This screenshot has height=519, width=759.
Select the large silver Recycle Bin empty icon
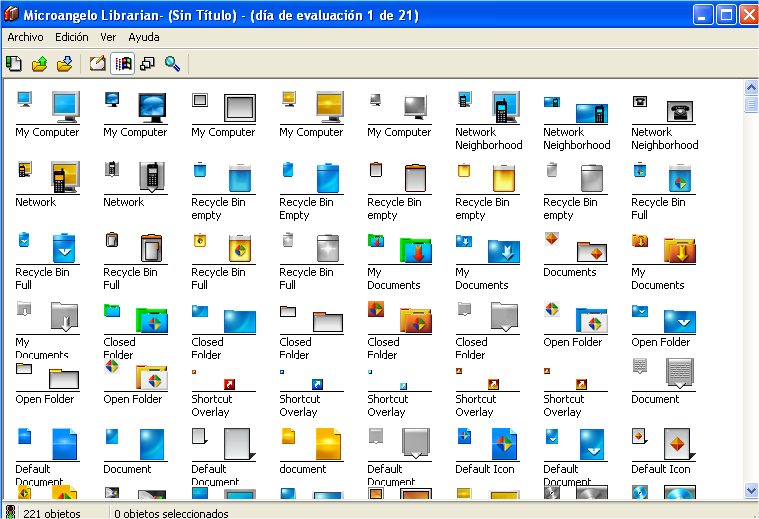[x=592, y=178]
